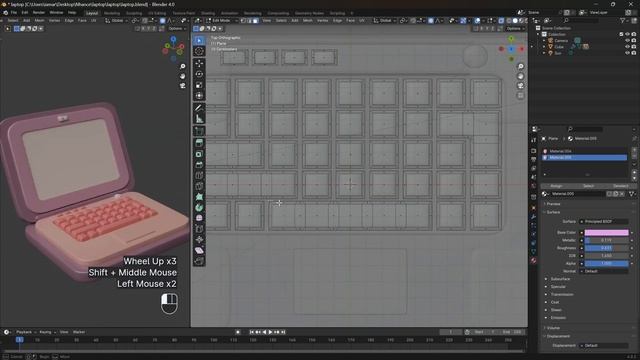640x360 pixels.
Task: Click zoom magnifier icon in left viewport
Action: click(x=183, y=67)
